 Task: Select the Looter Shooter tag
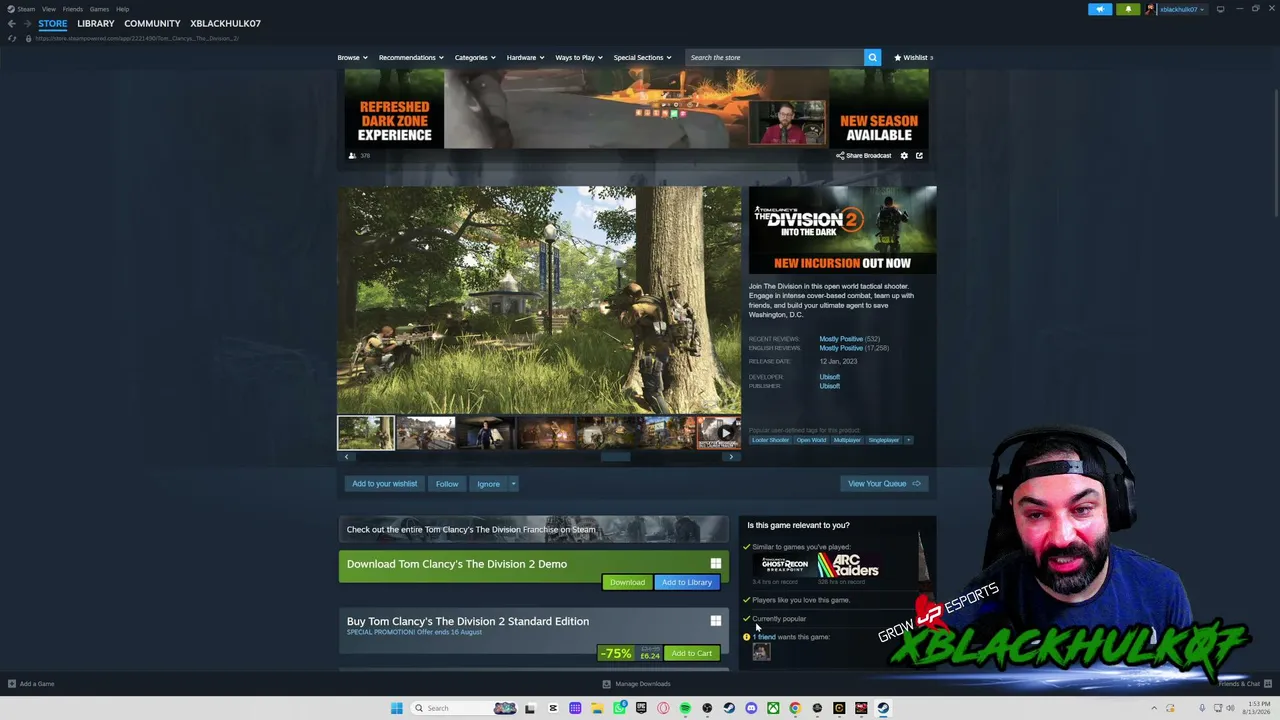[771, 440]
